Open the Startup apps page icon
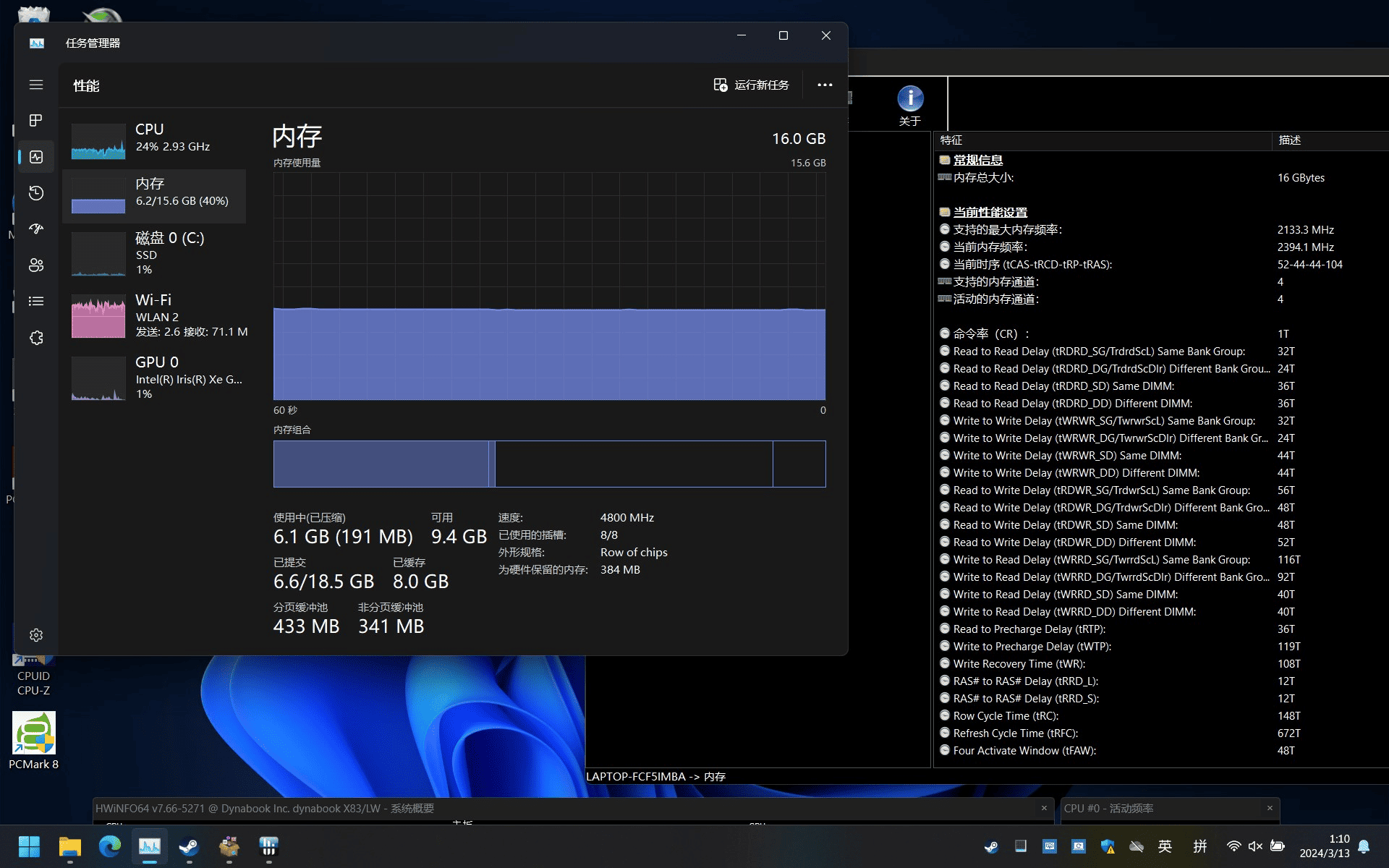 pos(36,229)
